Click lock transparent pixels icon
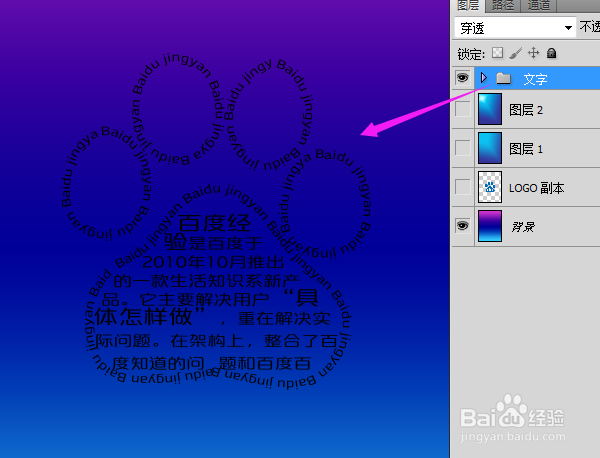This screenshot has height=458, width=600. coord(497,53)
